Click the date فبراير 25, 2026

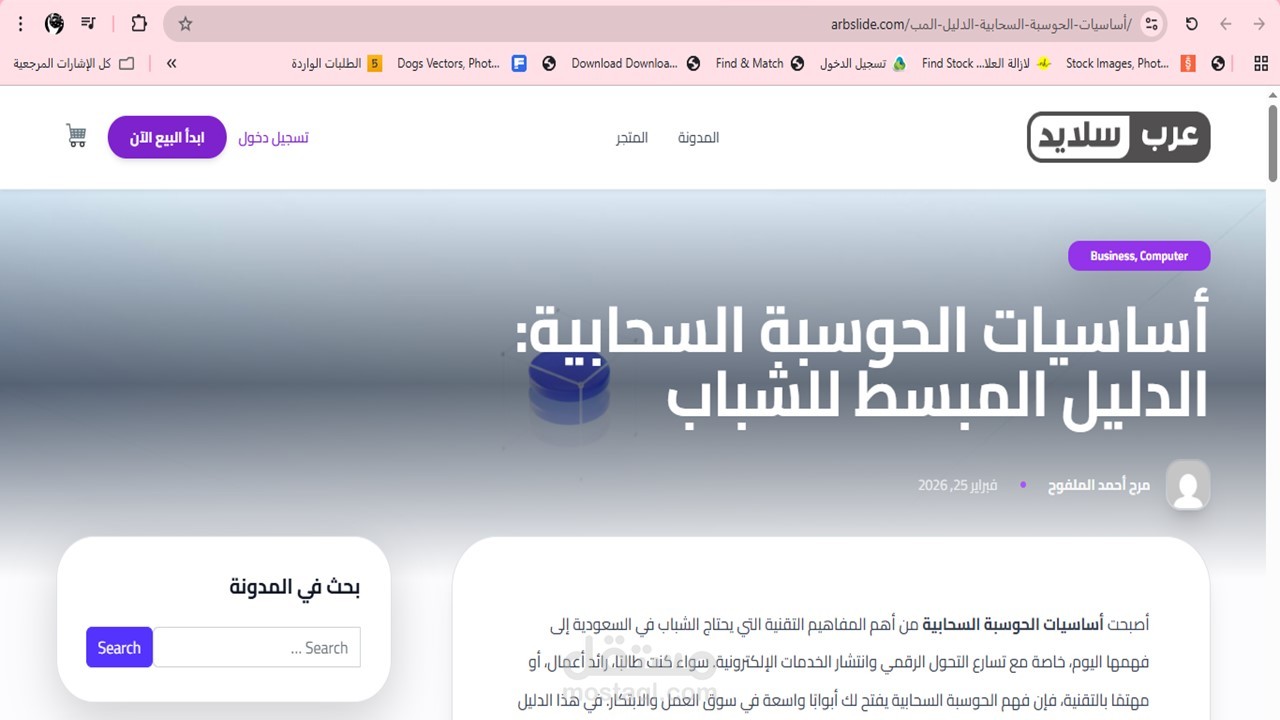[958, 485]
